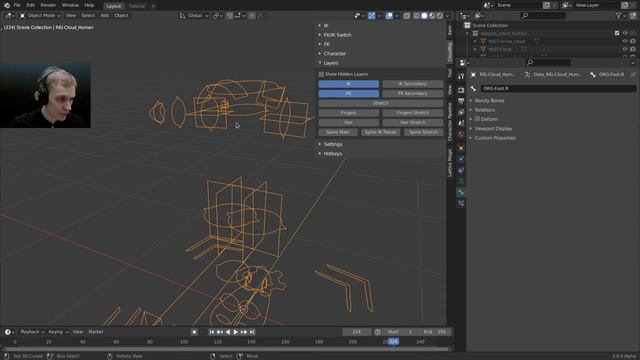Image resolution: width=640 pixels, height=360 pixels.
Task: Play the animation in reverse
Action: point(228,332)
